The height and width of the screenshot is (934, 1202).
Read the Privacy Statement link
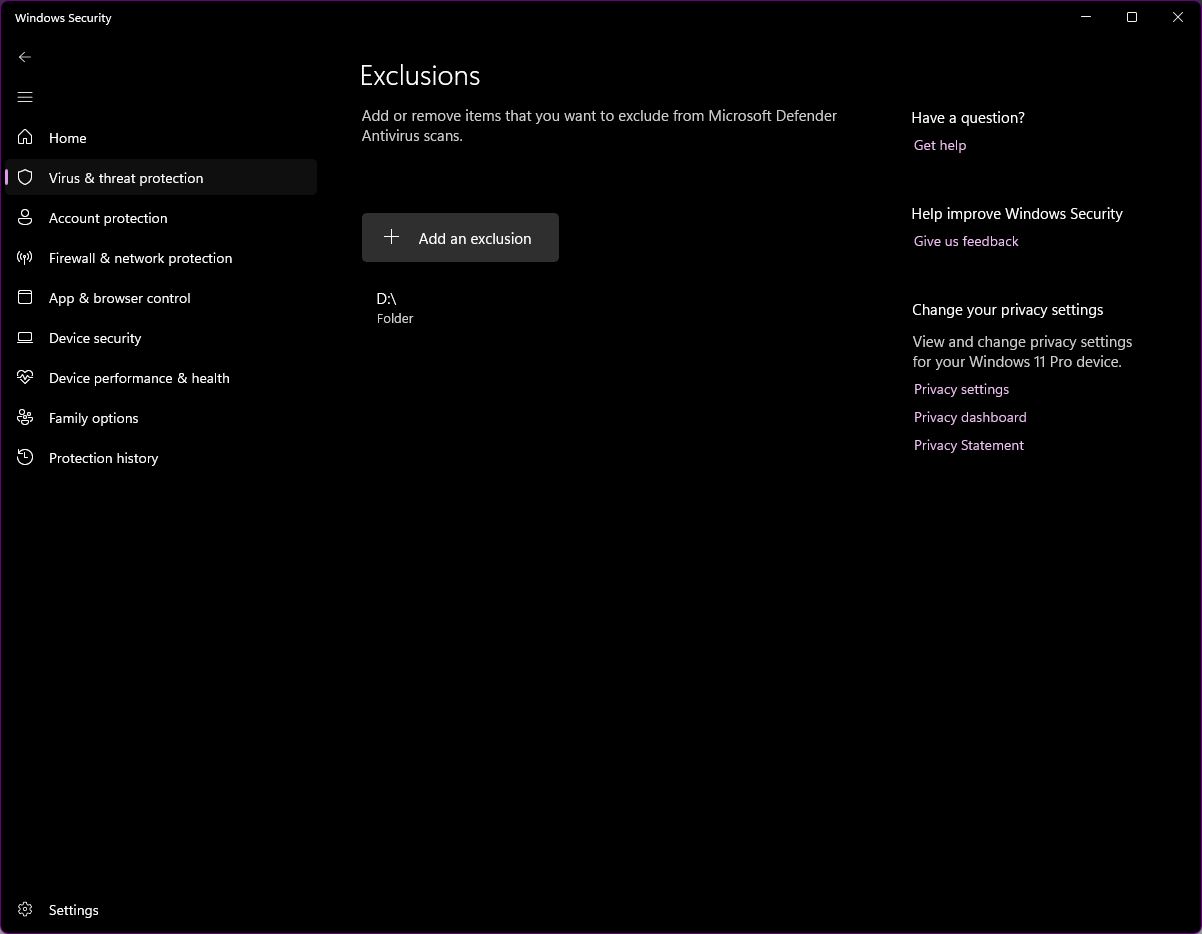[x=968, y=445]
